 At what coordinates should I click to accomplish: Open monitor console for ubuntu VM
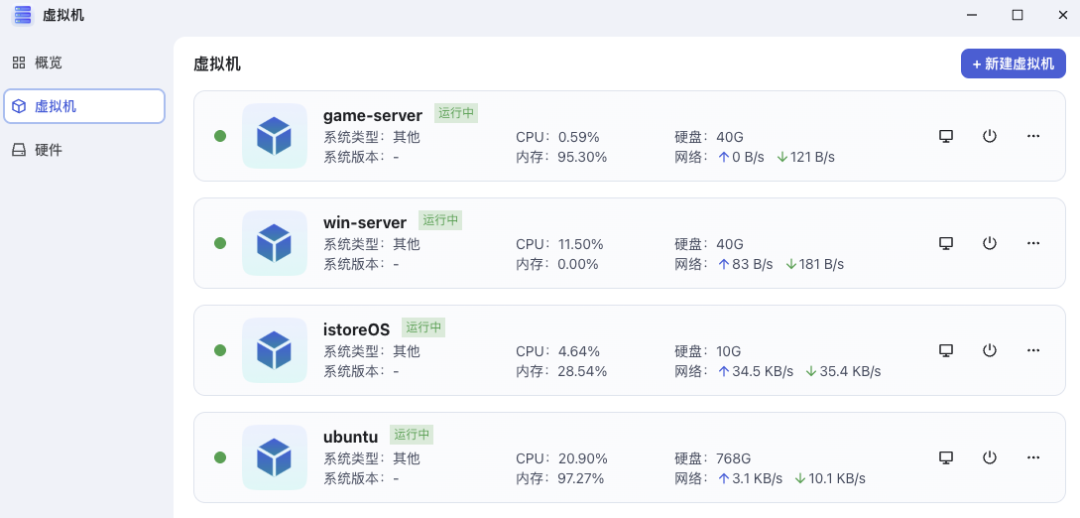click(x=946, y=457)
